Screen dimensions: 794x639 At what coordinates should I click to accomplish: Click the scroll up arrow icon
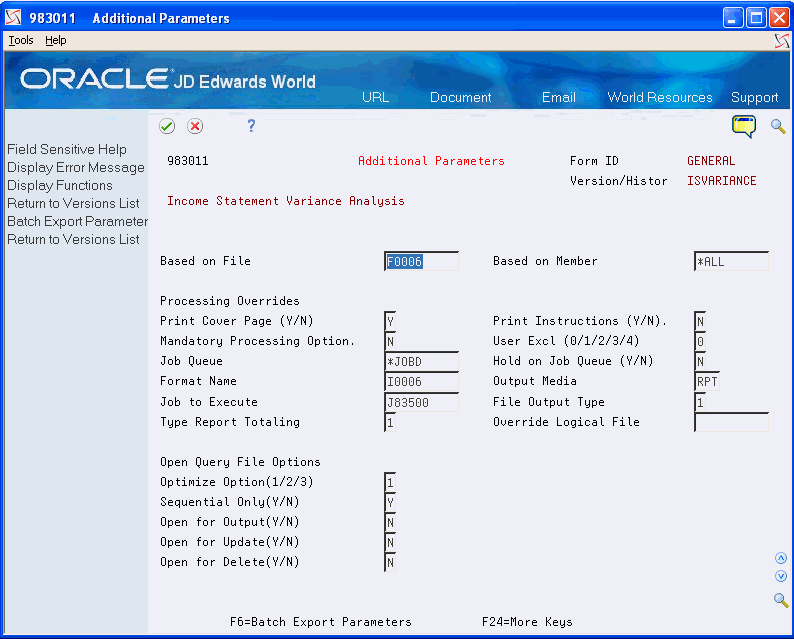(781, 558)
